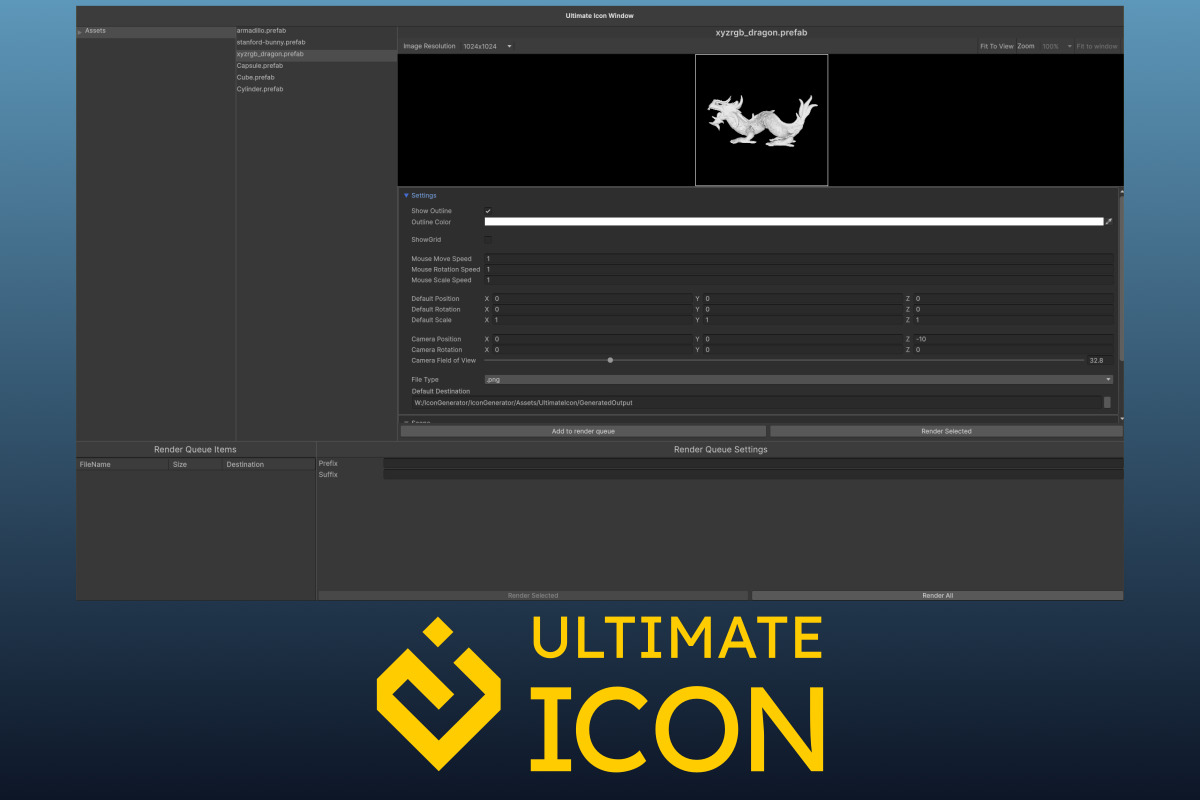1200x800 pixels.
Task: Select Cylinder.prefab in the file list
Action: click(x=316, y=89)
